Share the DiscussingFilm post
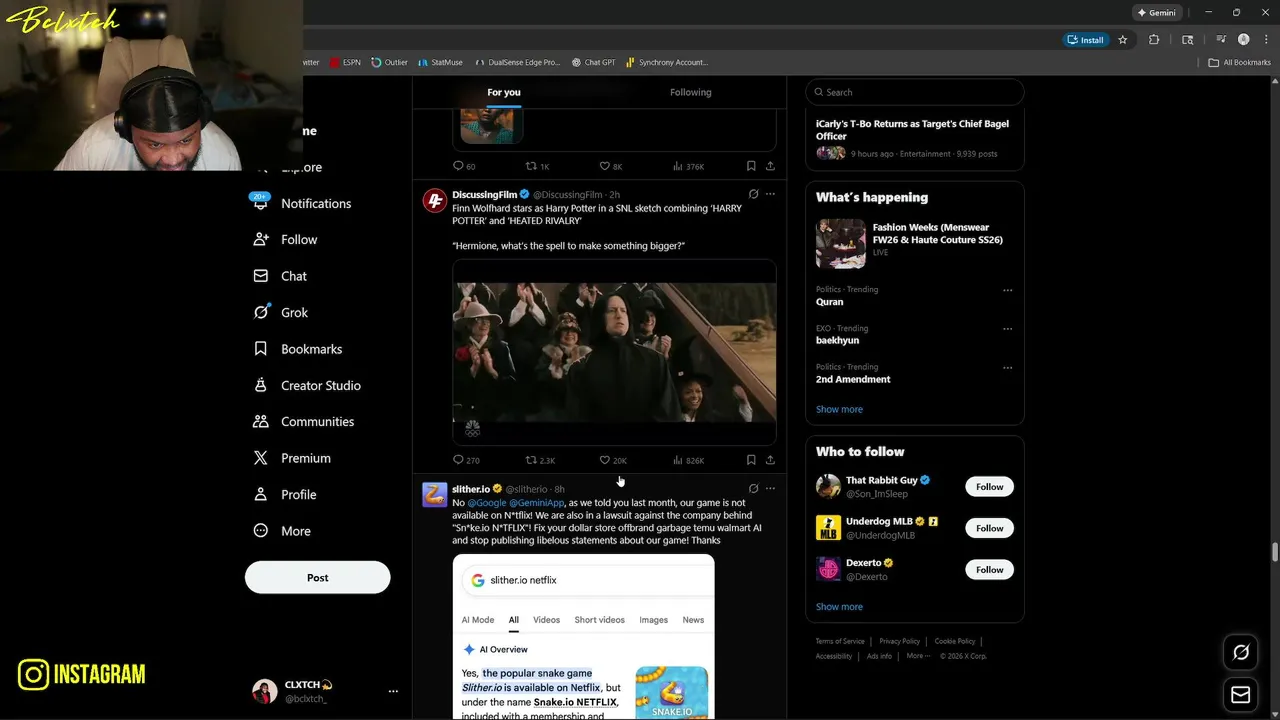Viewport: 1280px width, 720px height. click(x=770, y=460)
